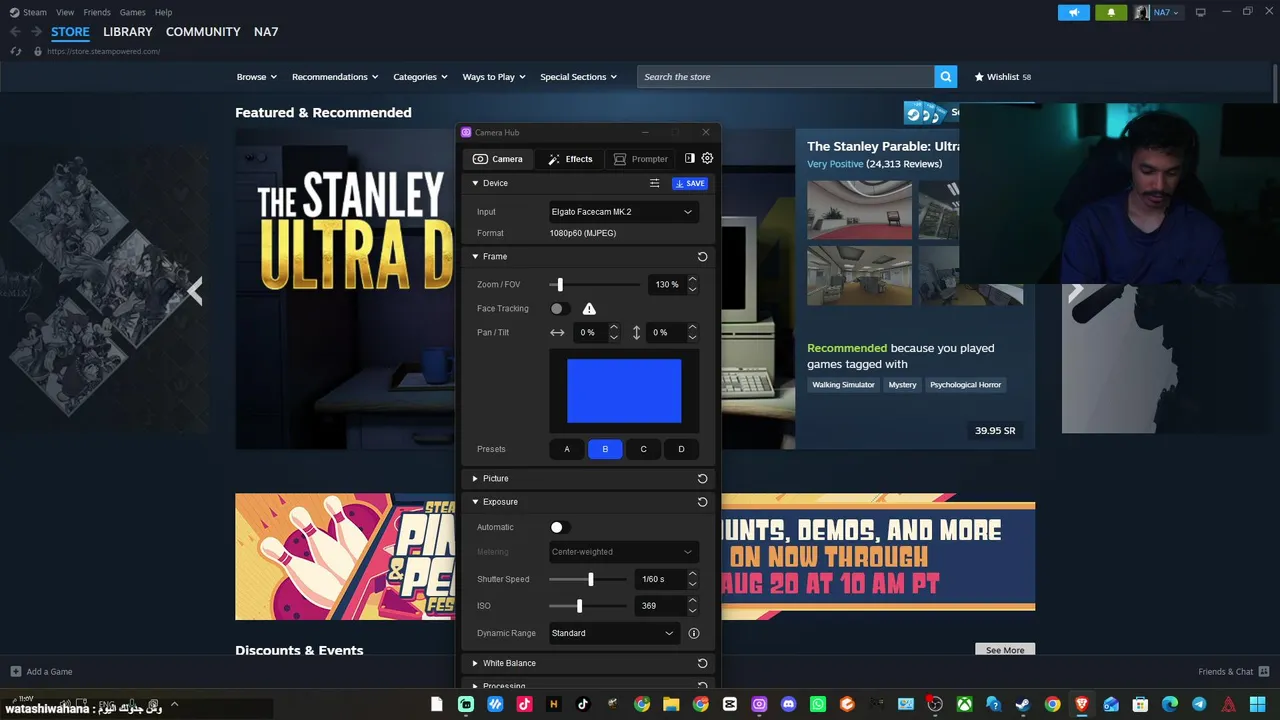Open the Steam View menu
1280x720 pixels.
(x=65, y=12)
